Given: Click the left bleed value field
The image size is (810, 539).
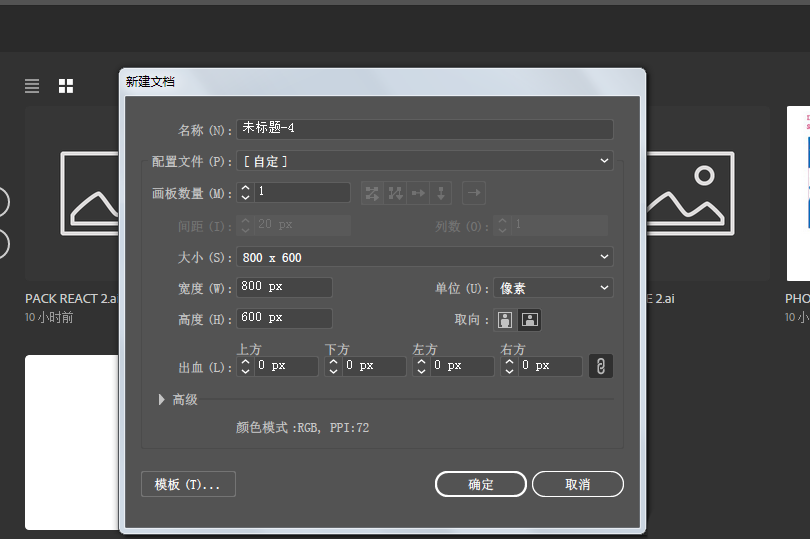Looking at the screenshot, I should click(x=461, y=366).
